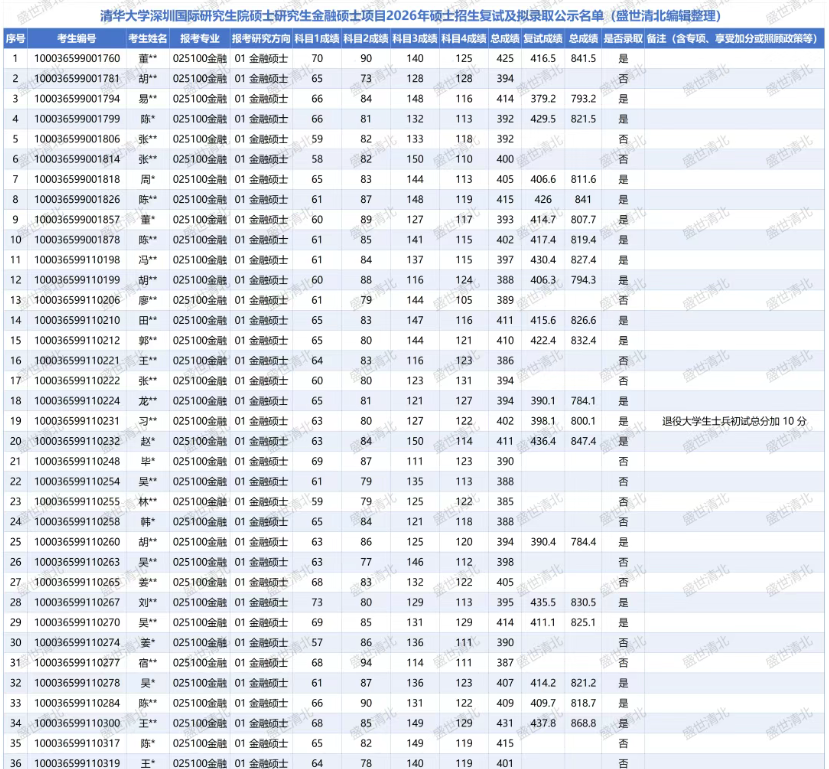
Task: Click the name cell 习**
Action: click(x=147, y=421)
